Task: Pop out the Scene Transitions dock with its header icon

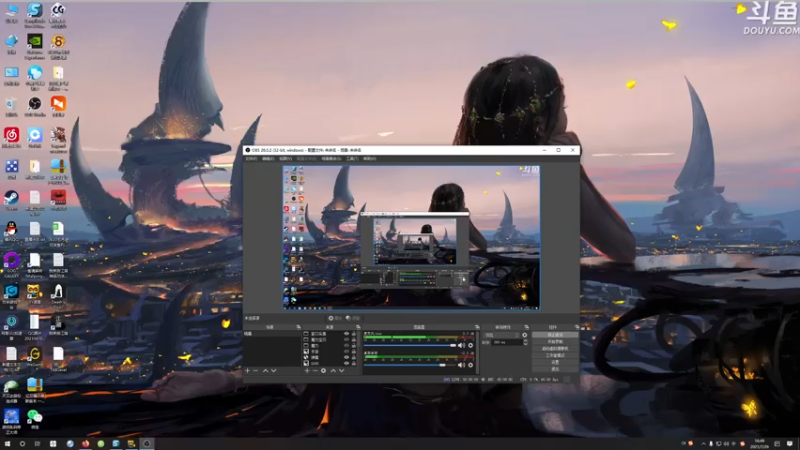Action: pos(527,327)
